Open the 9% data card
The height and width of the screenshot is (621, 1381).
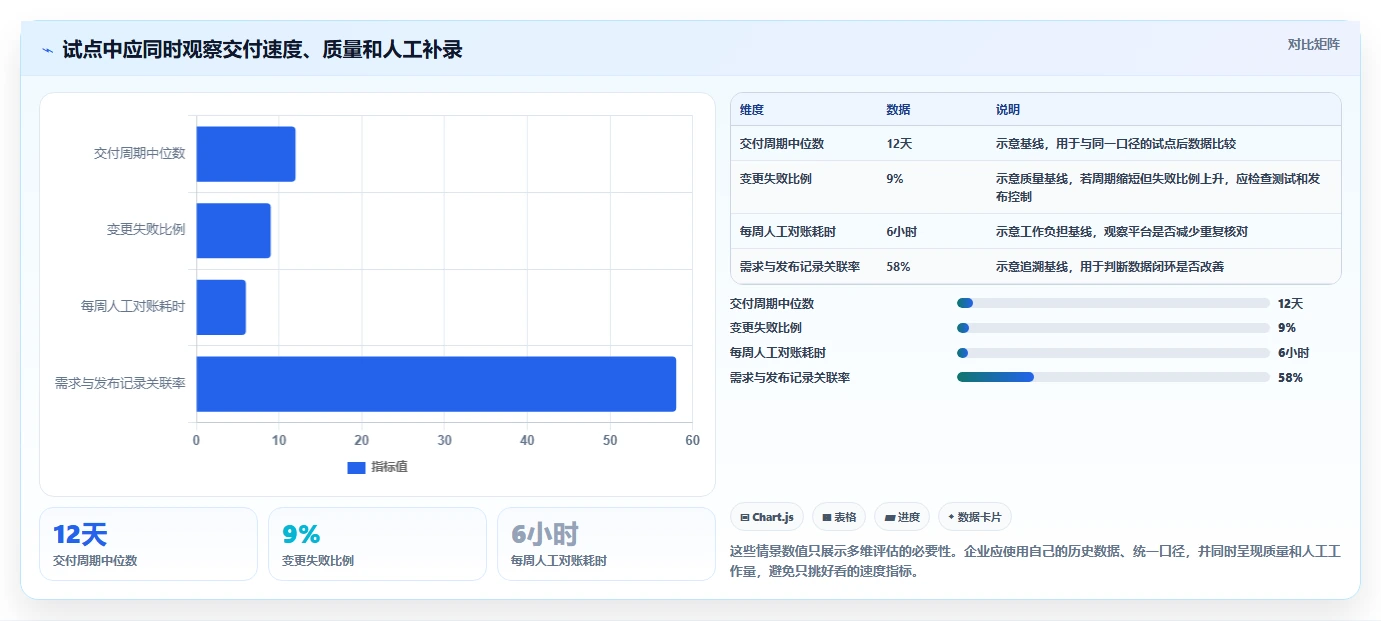tap(377, 544)
